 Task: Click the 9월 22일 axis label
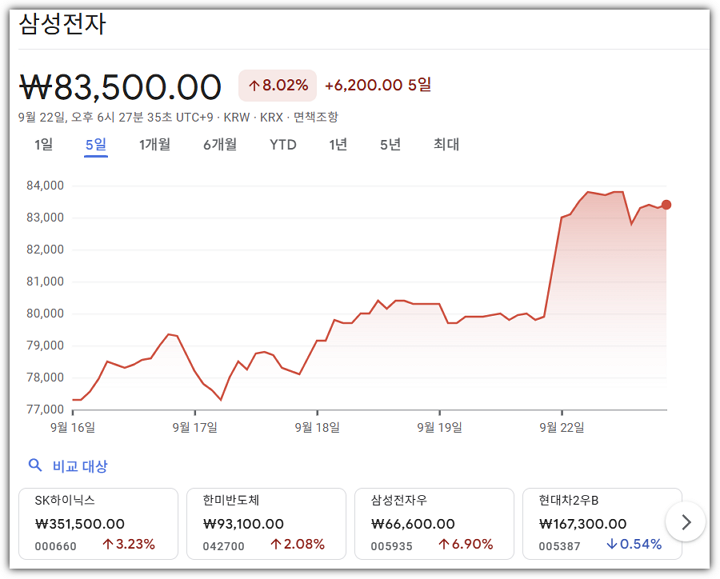tap(562, 427)
